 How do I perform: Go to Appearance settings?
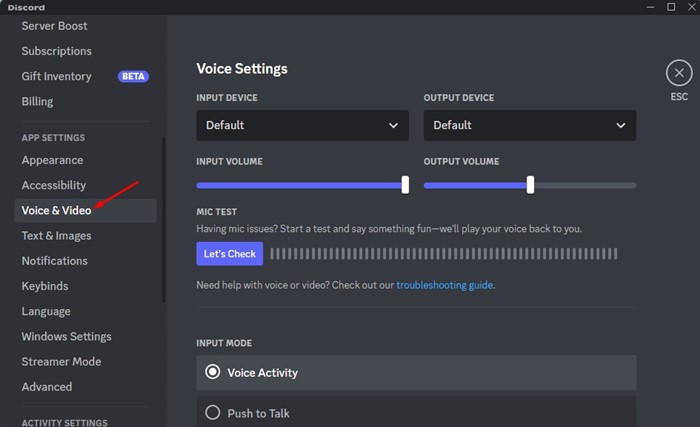52,160
